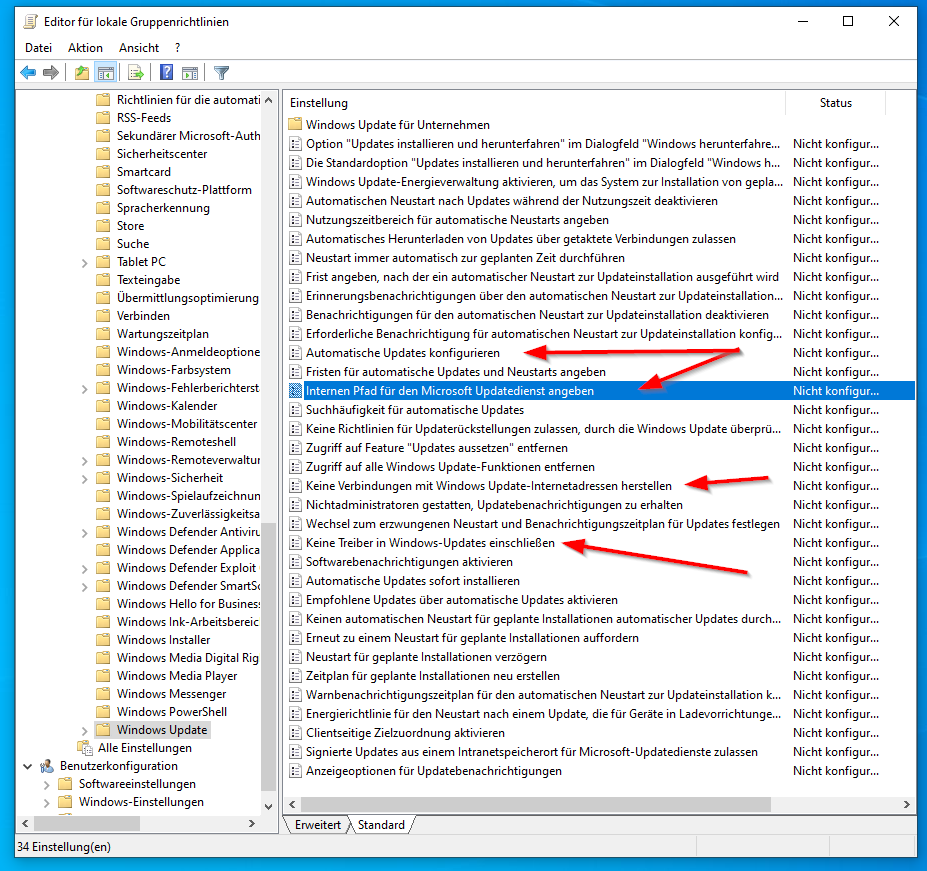
Task: Select Zeitplan für geplante Installationen neu erstellen
Action: click(433, 676)
